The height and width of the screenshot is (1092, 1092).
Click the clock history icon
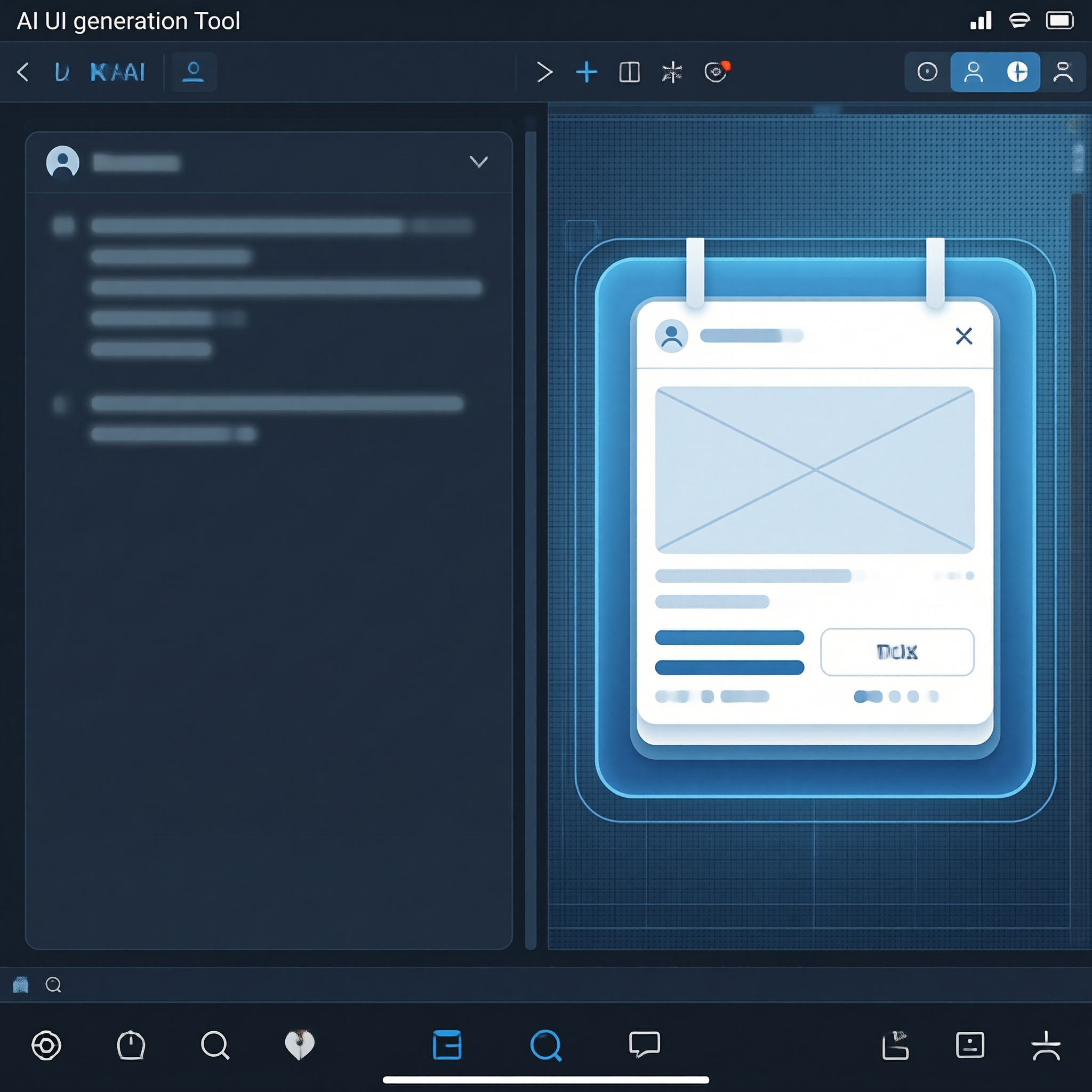pos(928,72)
